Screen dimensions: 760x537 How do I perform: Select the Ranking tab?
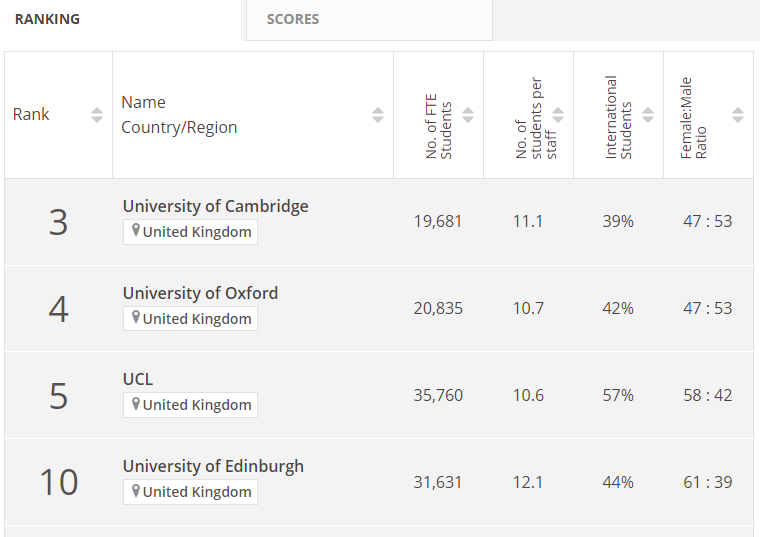pyautogui.click(x=47, y=19)
